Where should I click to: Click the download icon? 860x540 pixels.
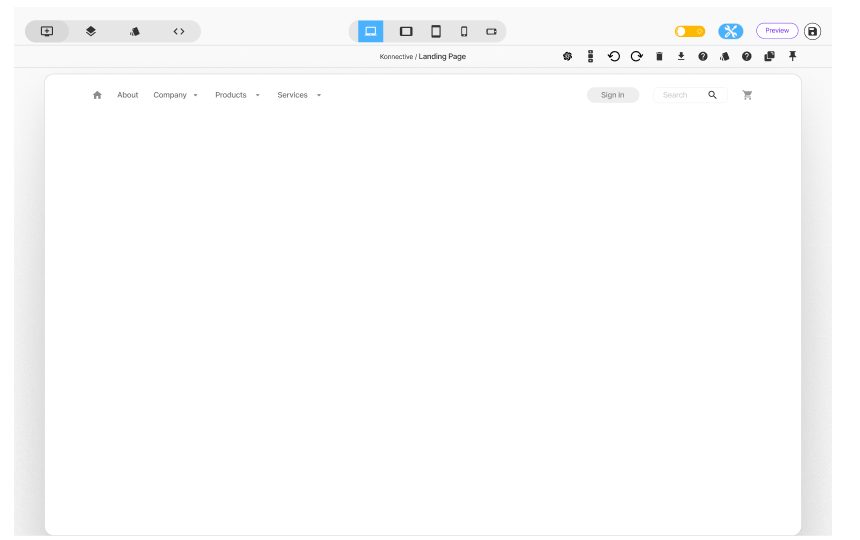[x=681, y=56]
